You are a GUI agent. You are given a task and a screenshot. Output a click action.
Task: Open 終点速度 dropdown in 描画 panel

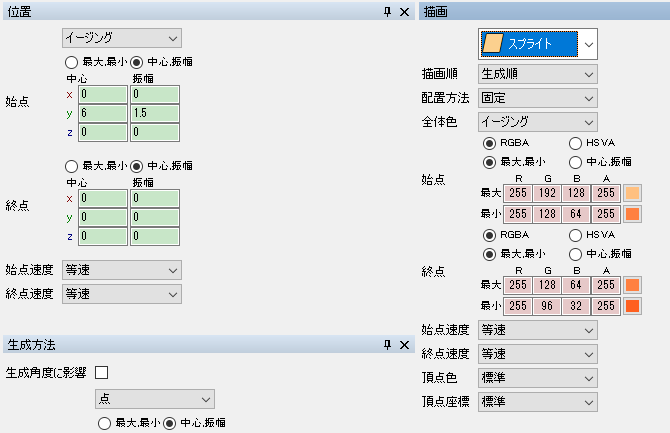pyautogui.click(x=538, y=354)
